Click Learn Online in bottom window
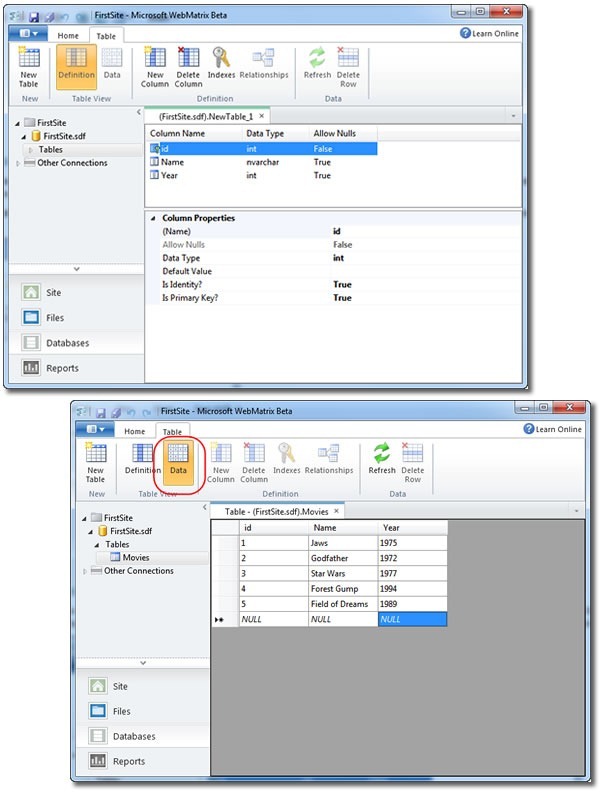Viewport: 600px width, 792px height. coord(553,429)
